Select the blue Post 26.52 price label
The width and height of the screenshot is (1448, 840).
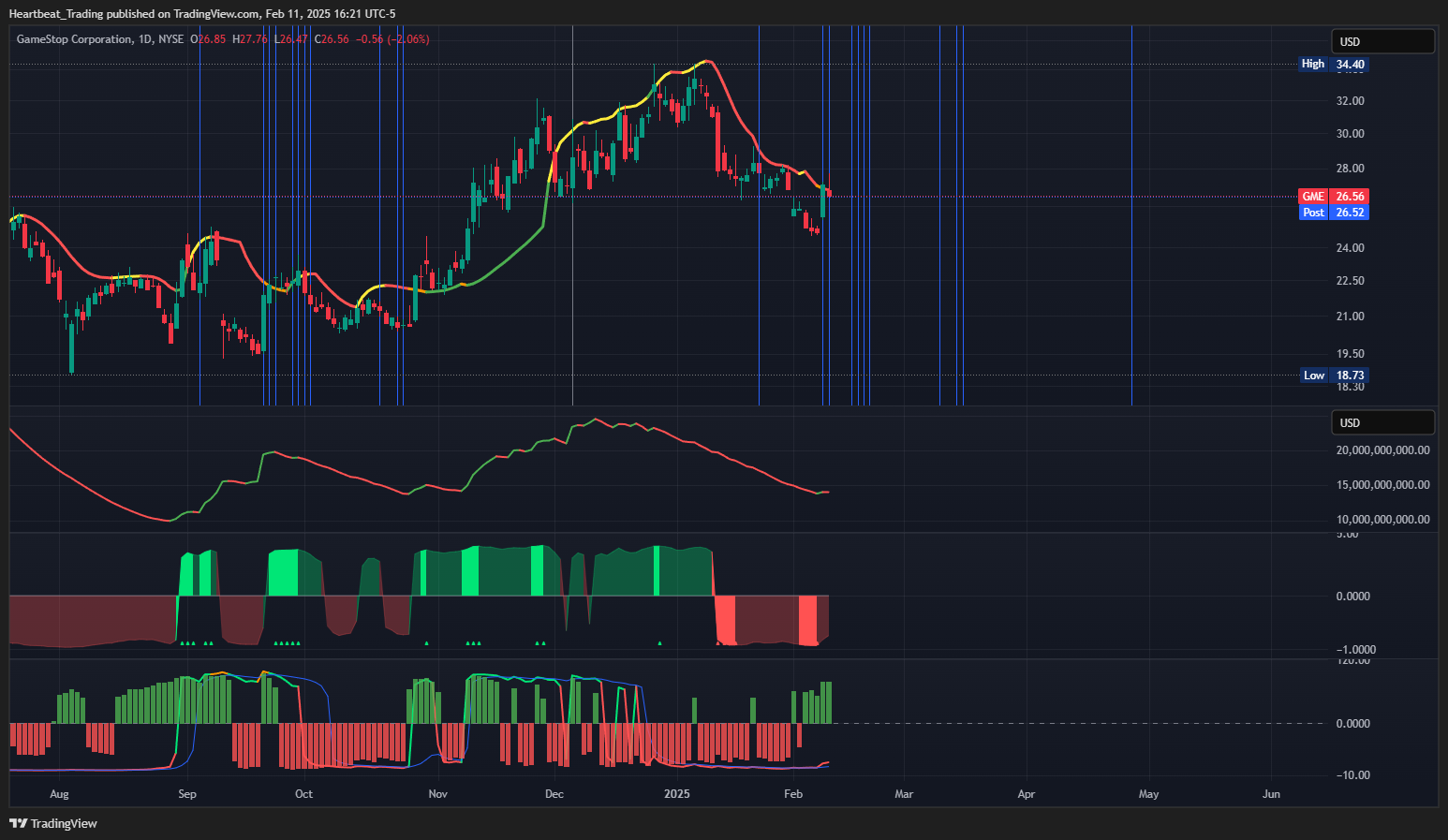click(1334, 212)
